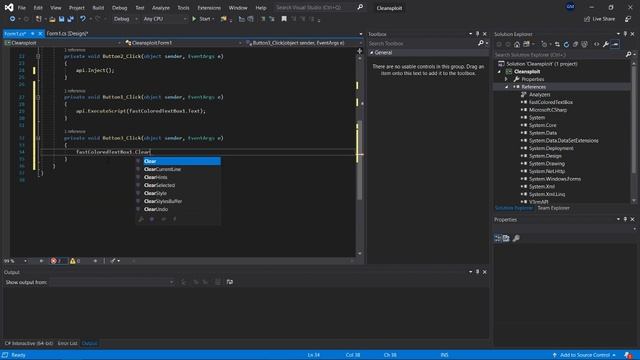Viewport: 640px width, 360px height.
Task: Click the Categorized icon in Properties panel
Action: [x=498, y=238]
